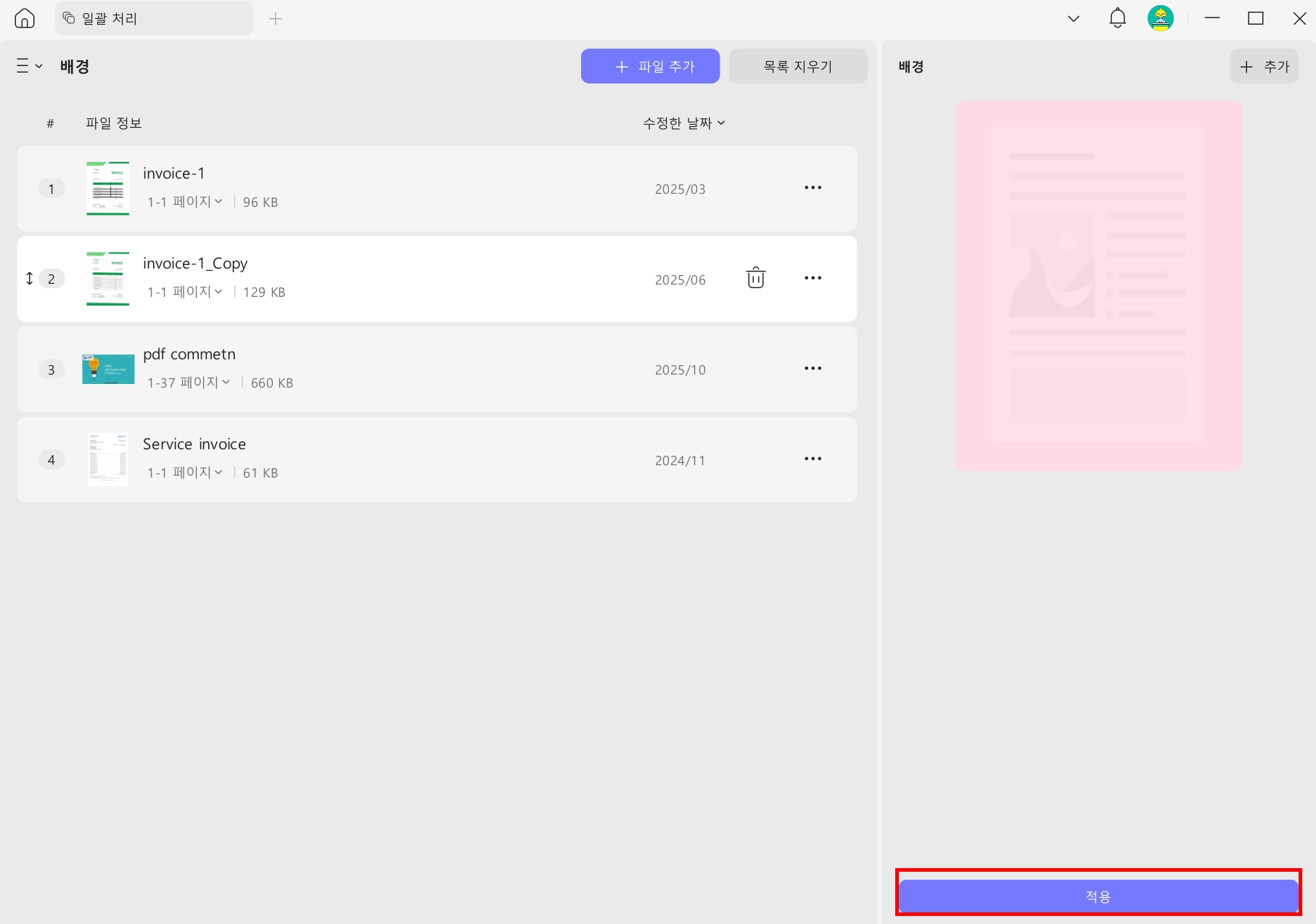Open the notifications bell

pos(1117,18)
